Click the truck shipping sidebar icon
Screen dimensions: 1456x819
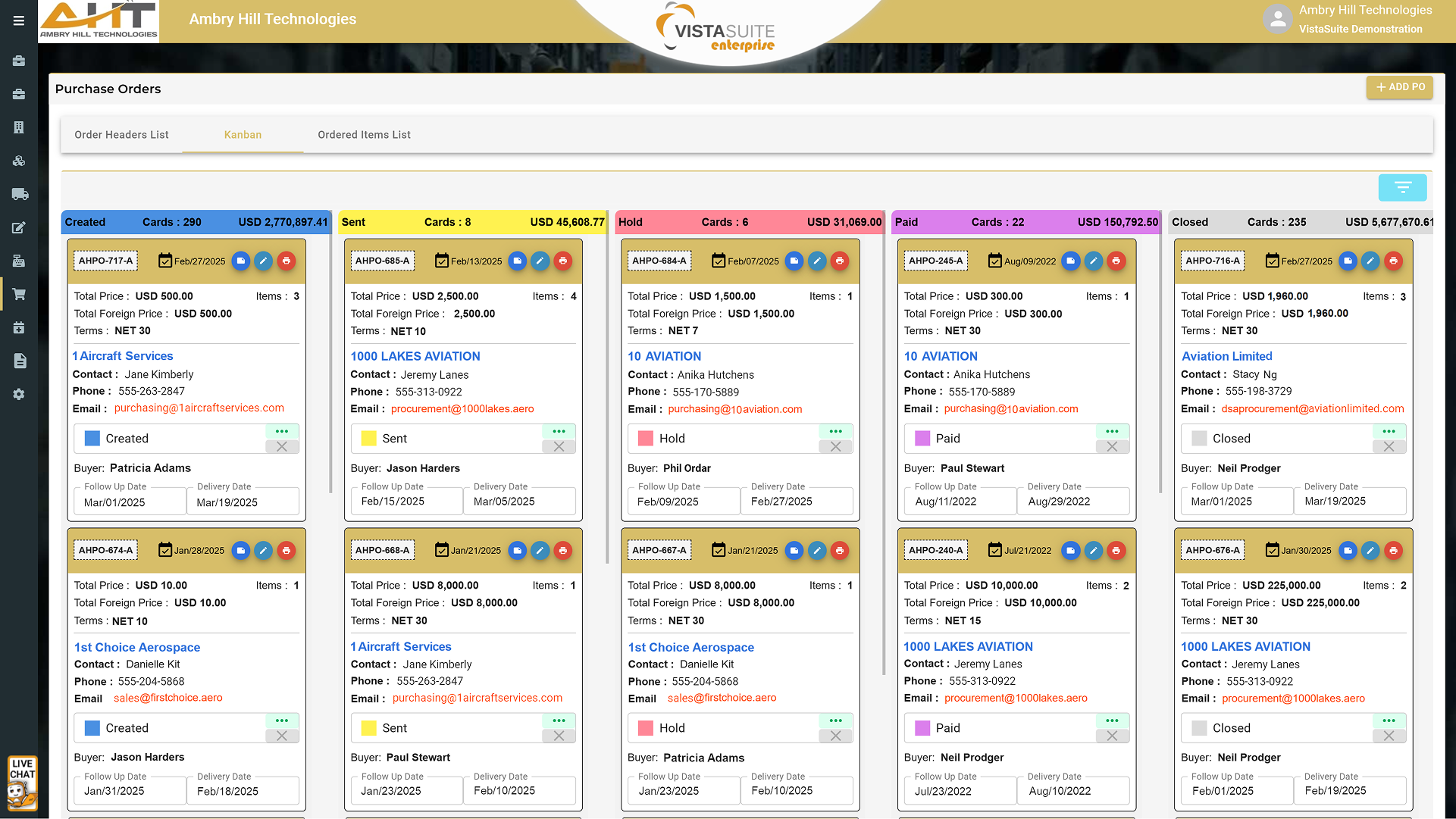(20, 195)
